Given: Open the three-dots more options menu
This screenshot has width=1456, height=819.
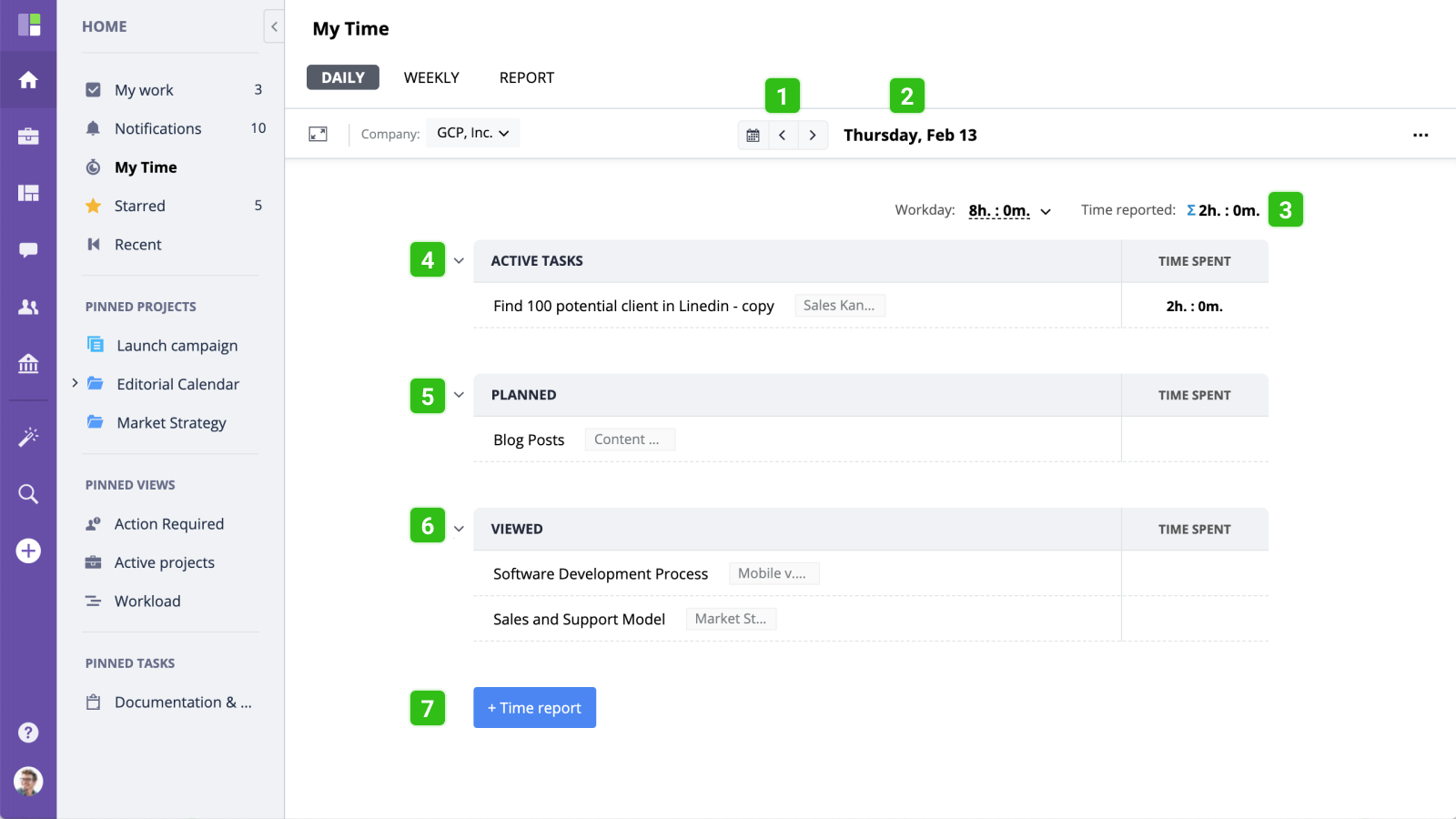Looking at the screenshot, I should [x=1421, y=135].
